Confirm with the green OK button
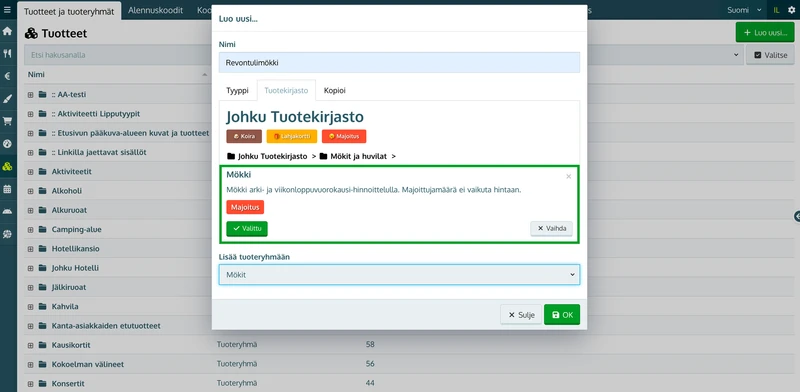The image size is (800, 392). (562, 315)
